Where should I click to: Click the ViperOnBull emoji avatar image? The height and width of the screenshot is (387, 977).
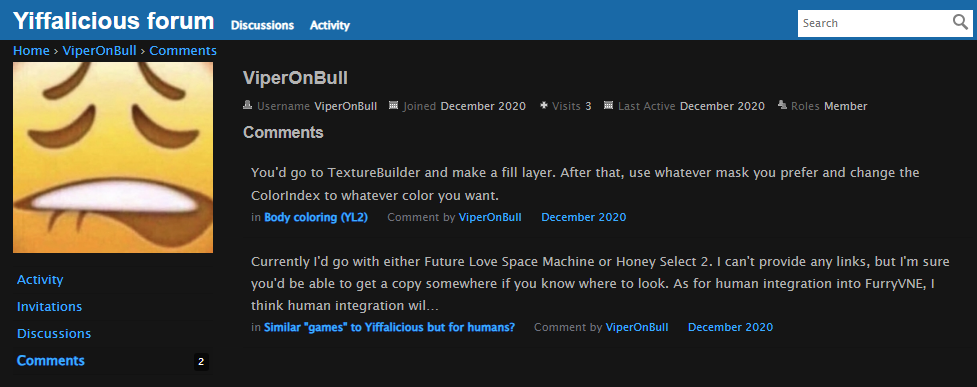[113, 157]
